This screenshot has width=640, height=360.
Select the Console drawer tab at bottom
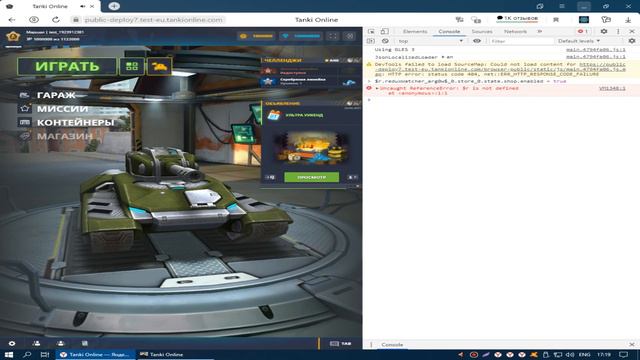(392, 344)
